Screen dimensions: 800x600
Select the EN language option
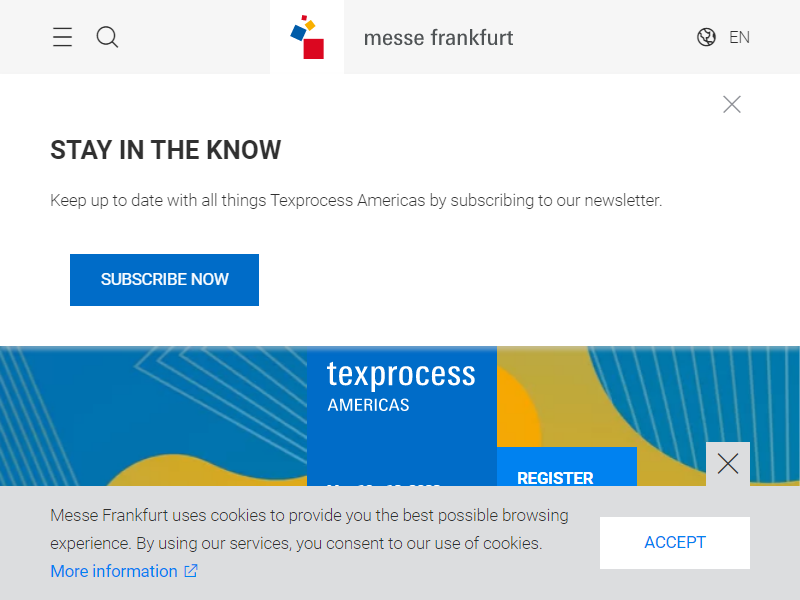click(x=739, y=37)
